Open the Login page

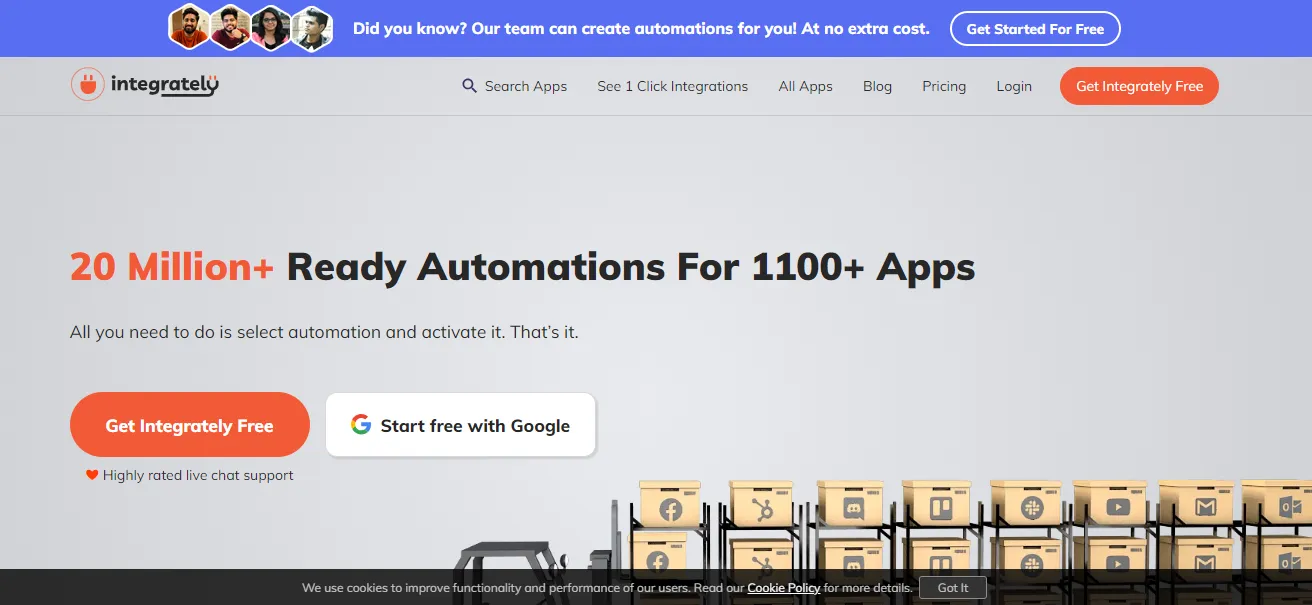point(1014,86)
